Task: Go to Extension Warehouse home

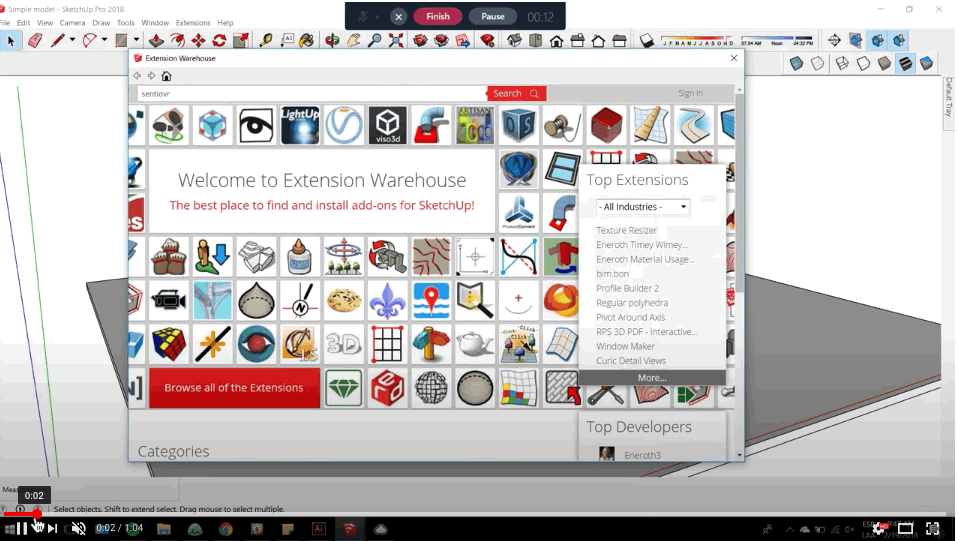Action: point(166,76)
